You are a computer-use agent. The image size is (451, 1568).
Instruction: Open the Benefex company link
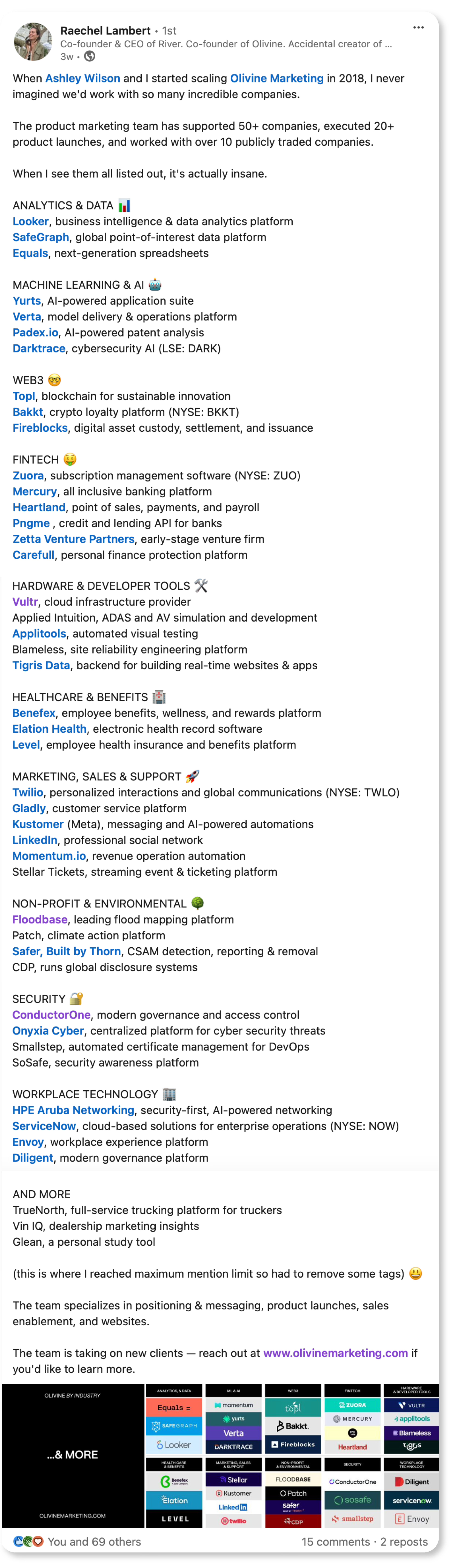[33, 713]
